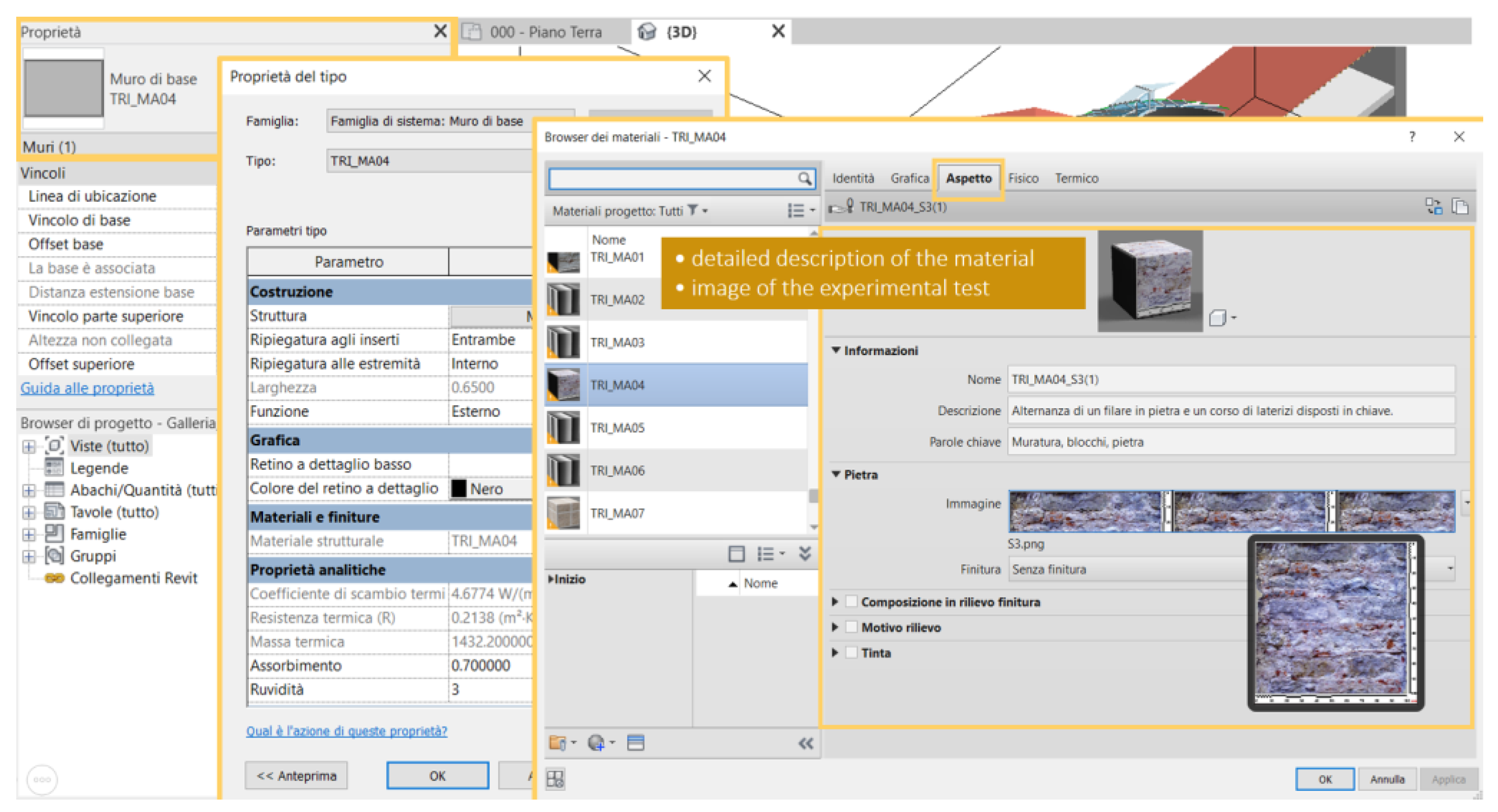Click the duplicate asset icon at top right
Image resolution: width=1498 pixels, height=812 pixels.
coord(1460,206)
